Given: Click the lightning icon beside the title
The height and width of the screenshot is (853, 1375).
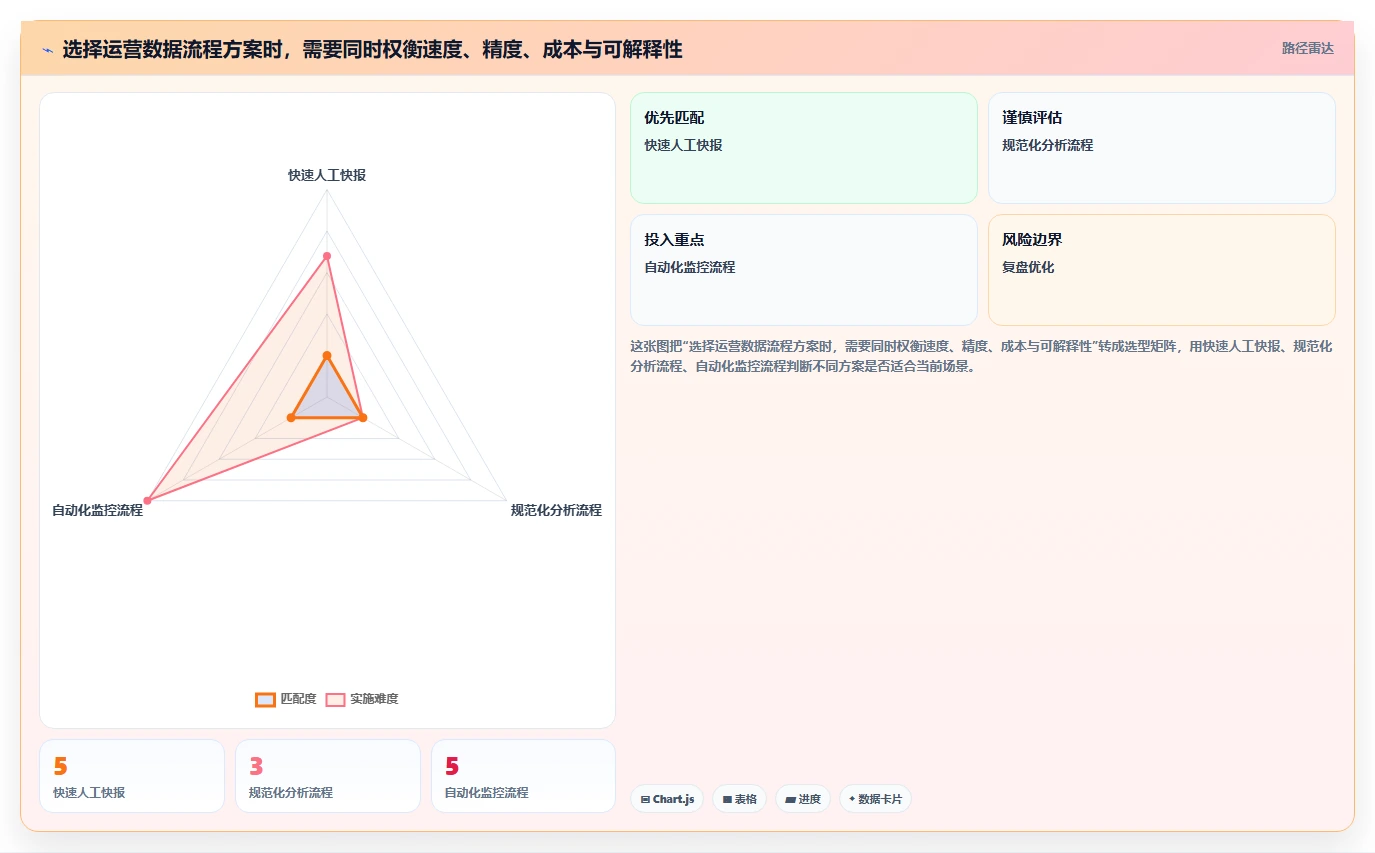Looking at the screenshot, I should click(x=47, y=50).
